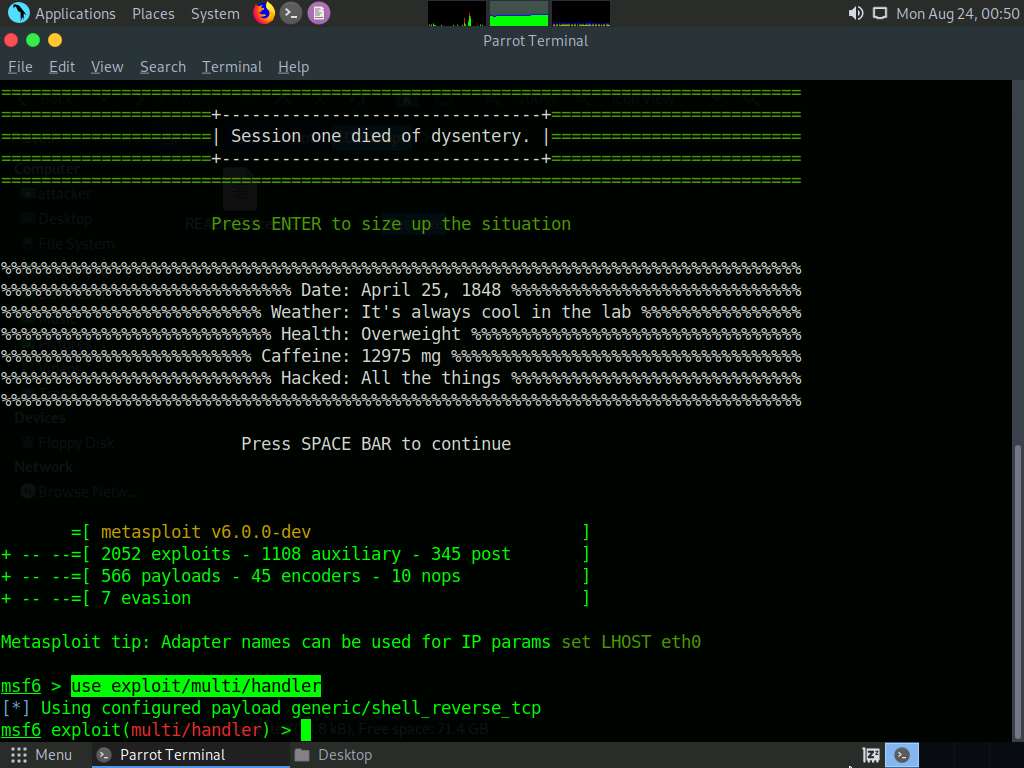
Task: Open the System menu in top panel
Action: tap(215, 13)
